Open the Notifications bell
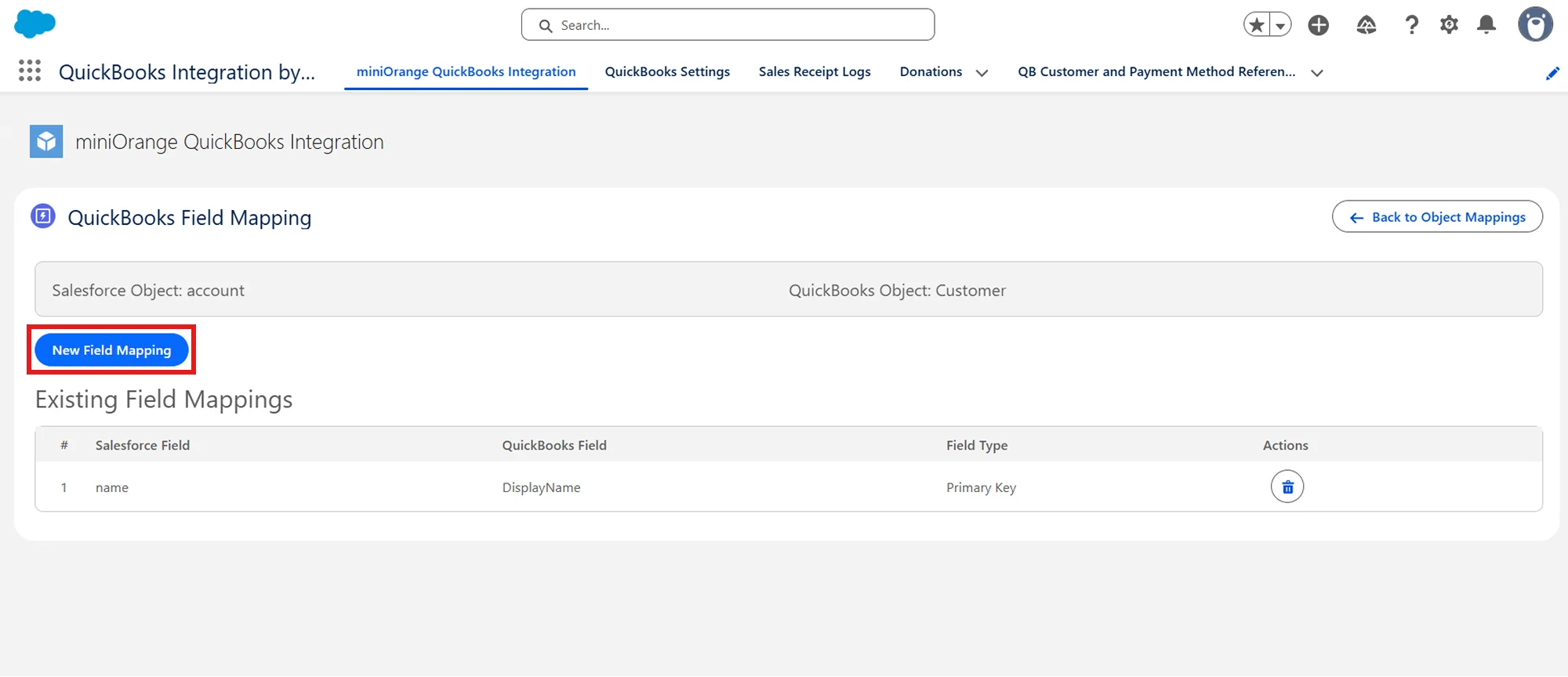 [1486, 25]
